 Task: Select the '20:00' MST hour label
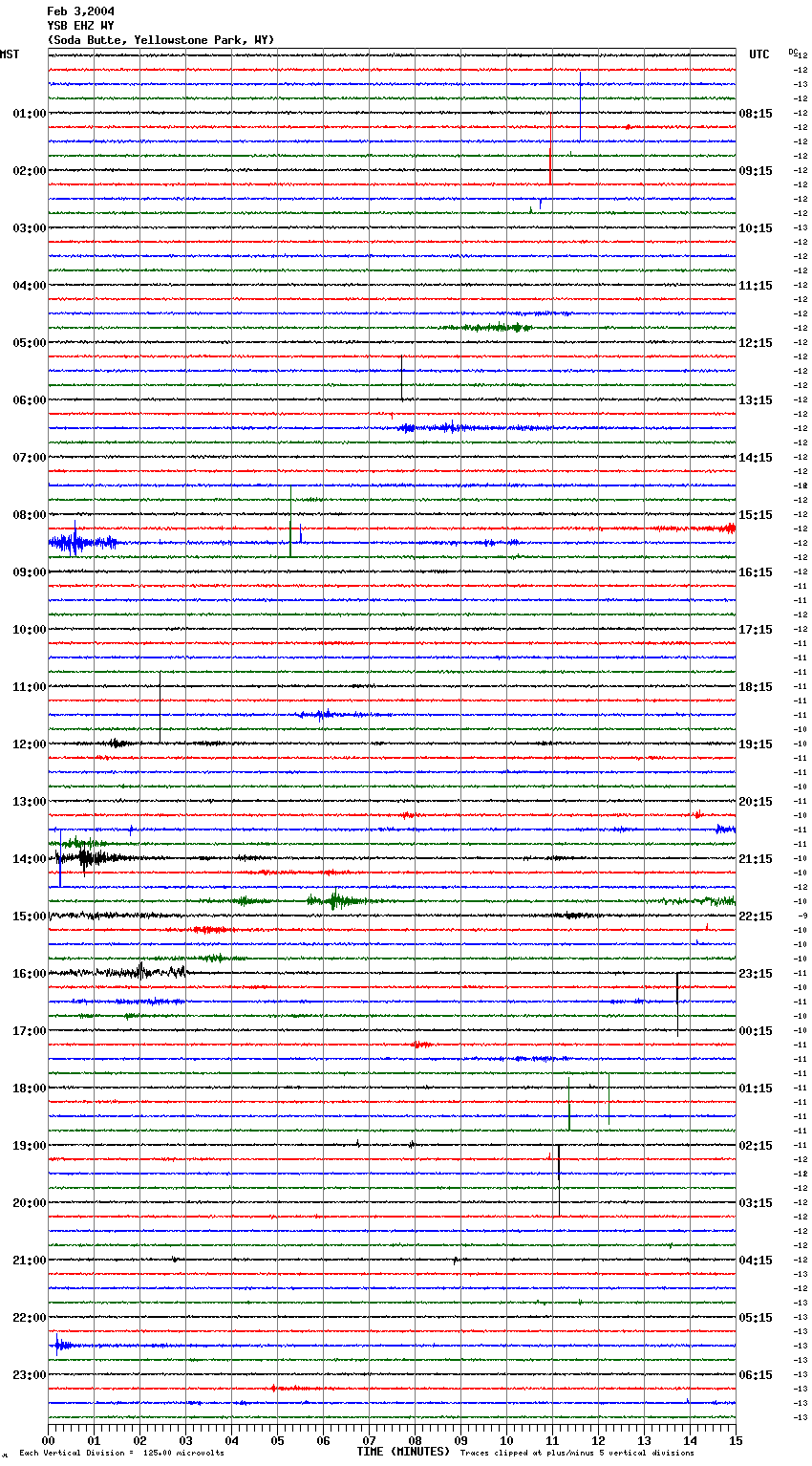pos(30,1203)
